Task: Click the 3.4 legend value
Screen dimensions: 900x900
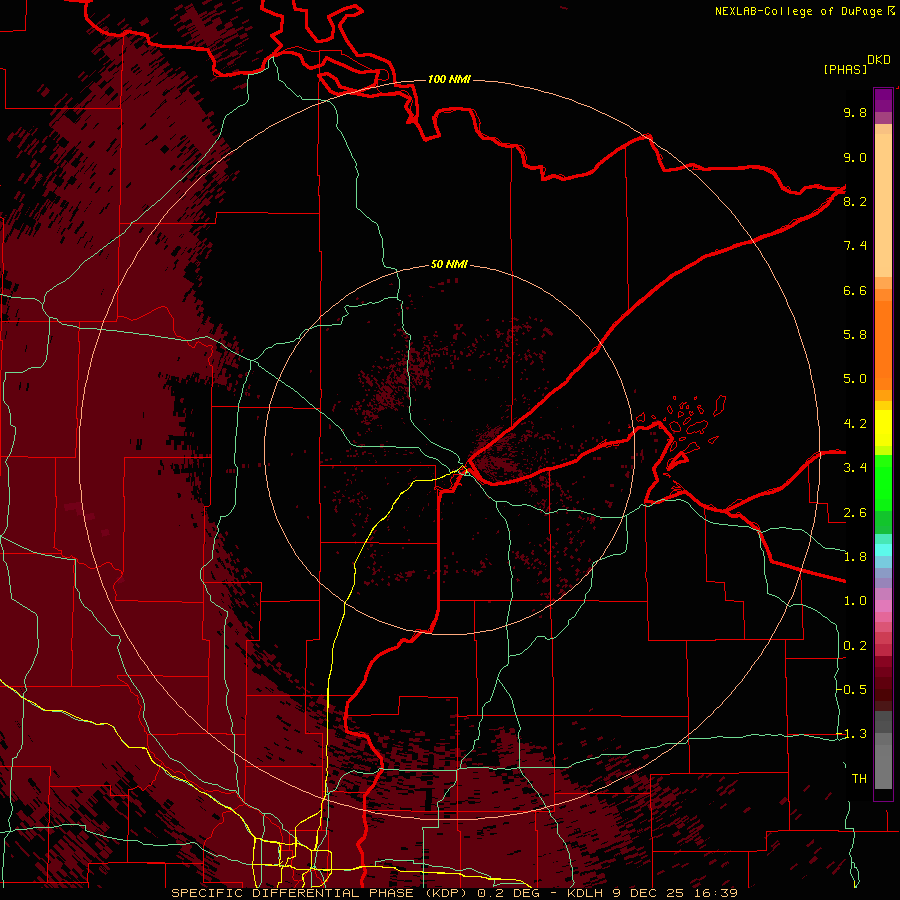Action: click(855, 468)
